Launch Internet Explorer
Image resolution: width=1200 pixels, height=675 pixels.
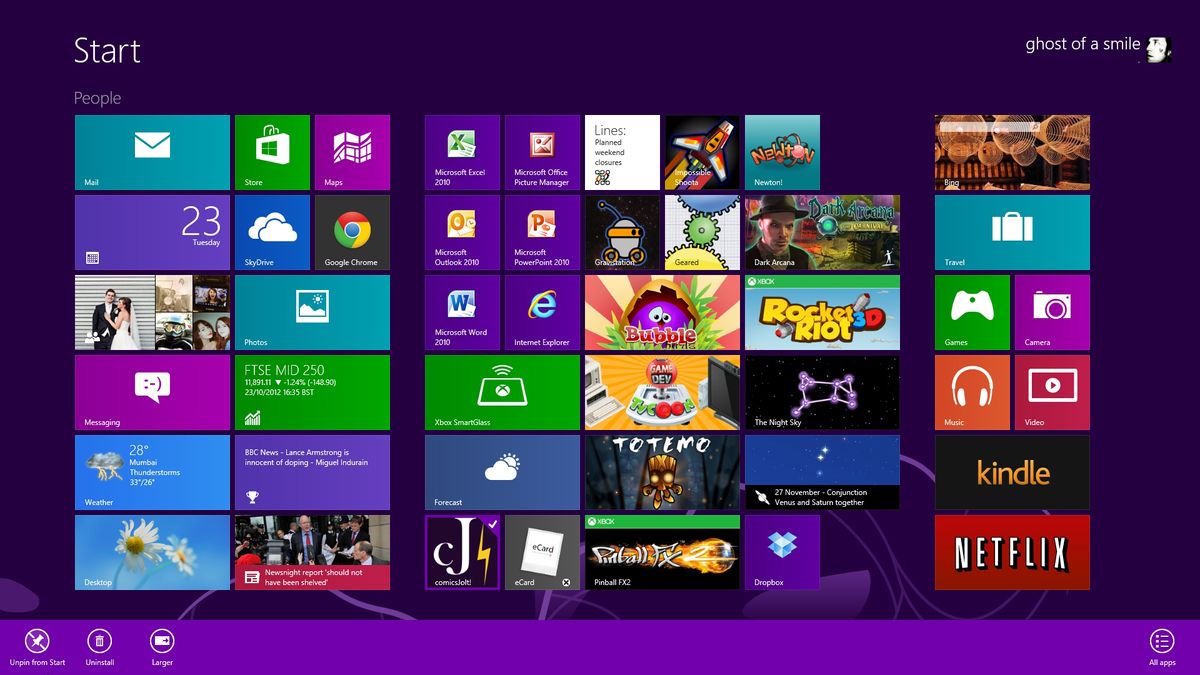[542, 312]
